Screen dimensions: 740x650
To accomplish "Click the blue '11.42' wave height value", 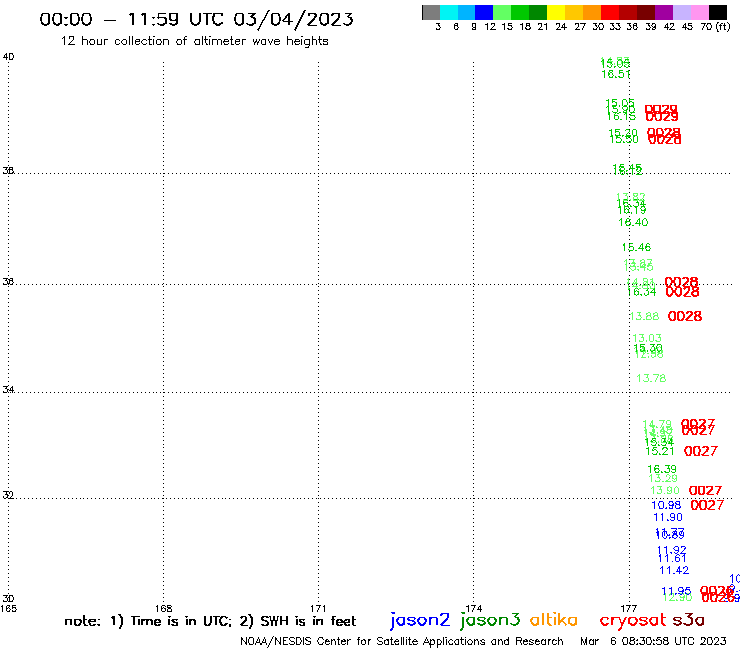I will 674,570.
